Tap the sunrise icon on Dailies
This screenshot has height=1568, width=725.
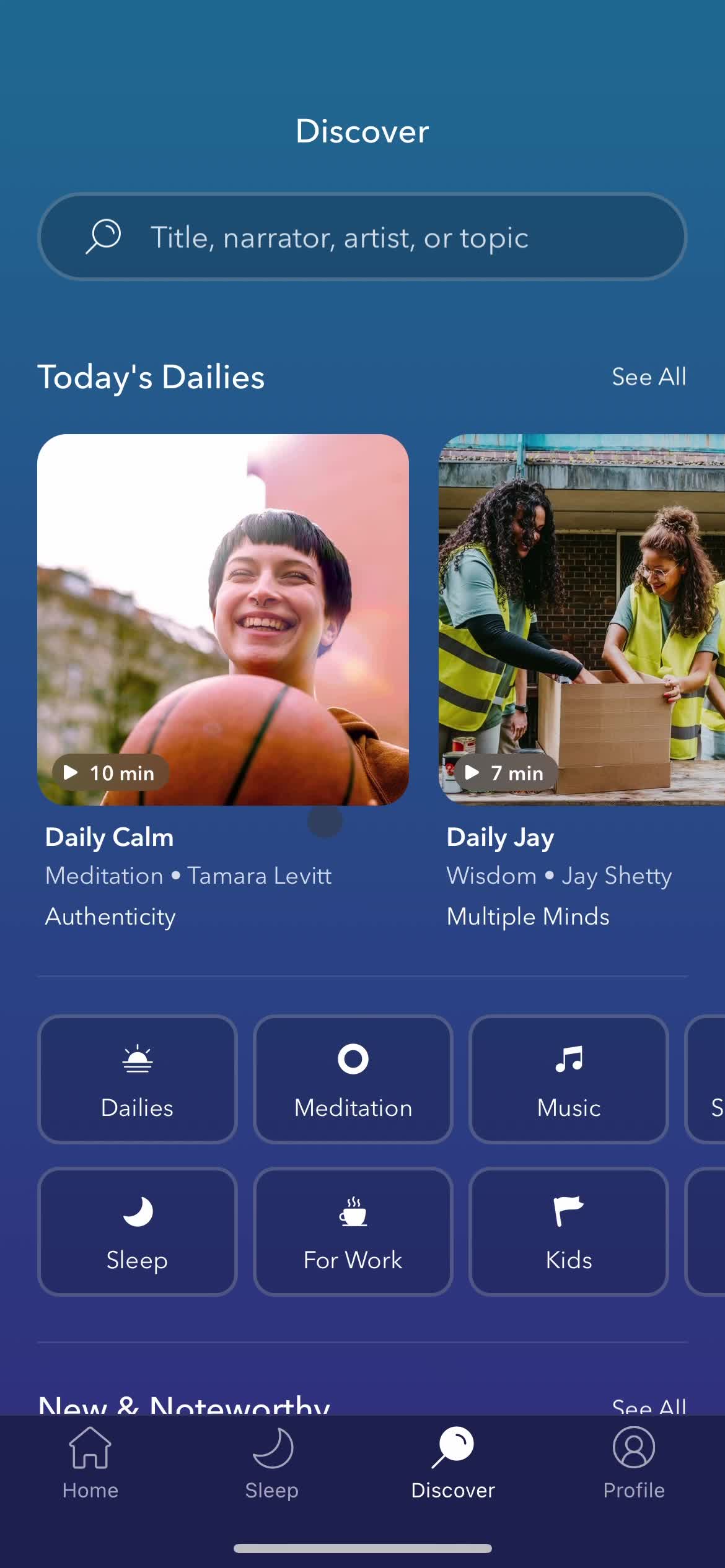(138, 1058)
